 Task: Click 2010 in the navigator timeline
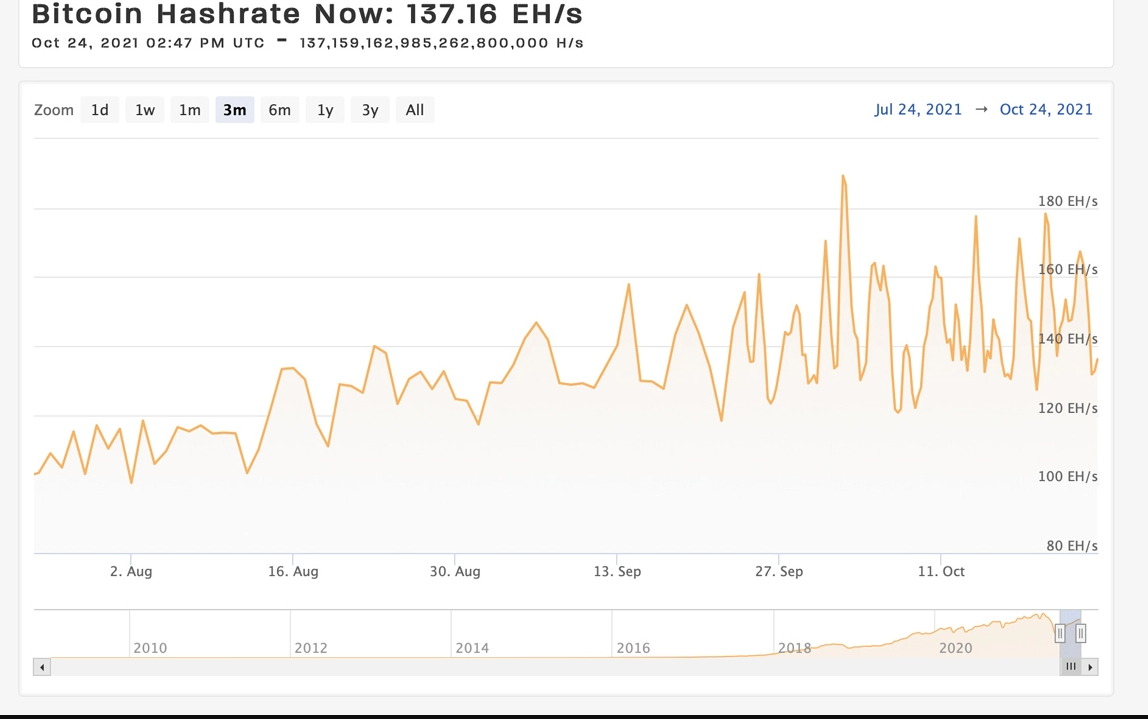pos(150,648)
